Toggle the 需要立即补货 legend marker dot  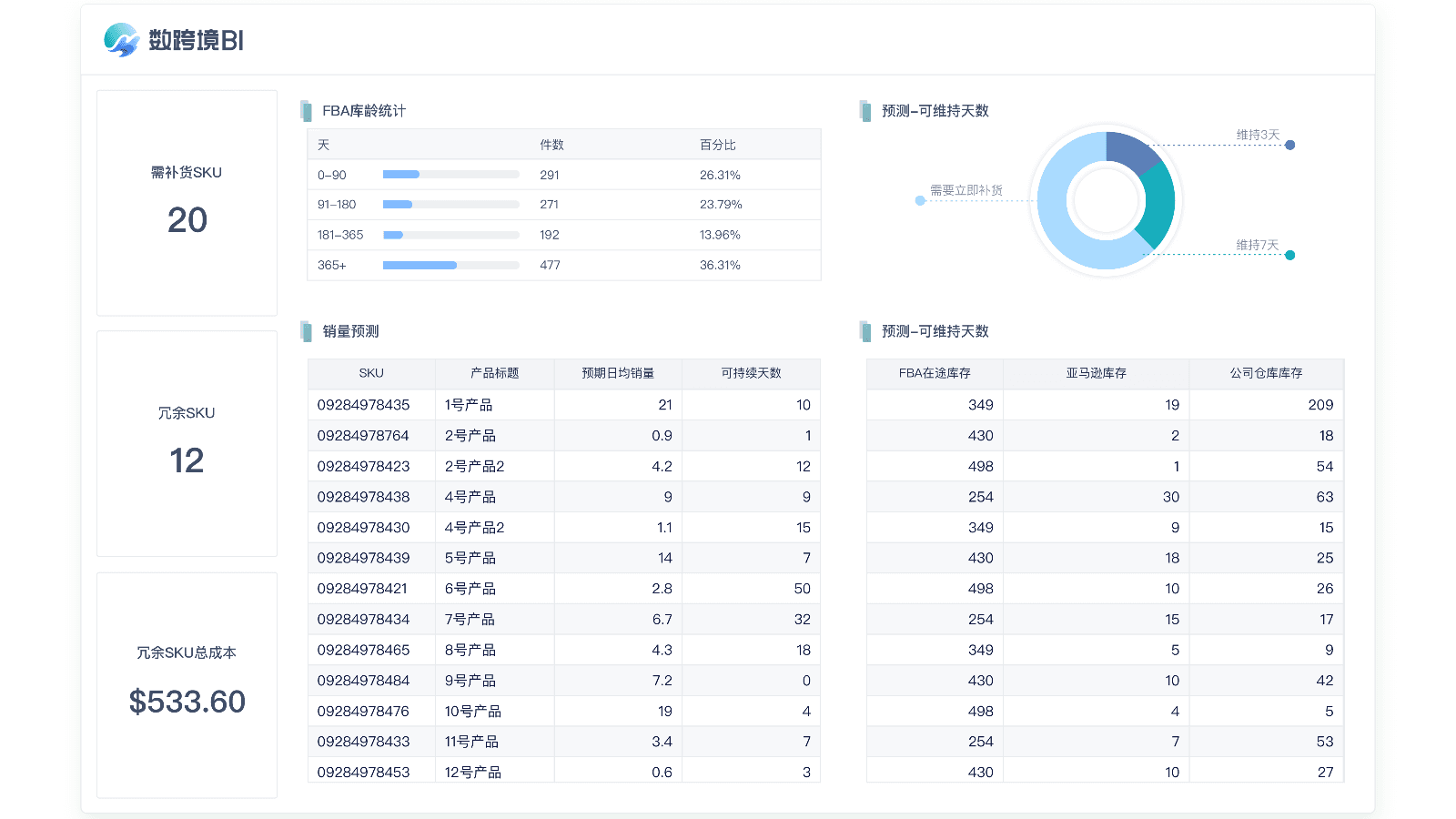point(919,200)
